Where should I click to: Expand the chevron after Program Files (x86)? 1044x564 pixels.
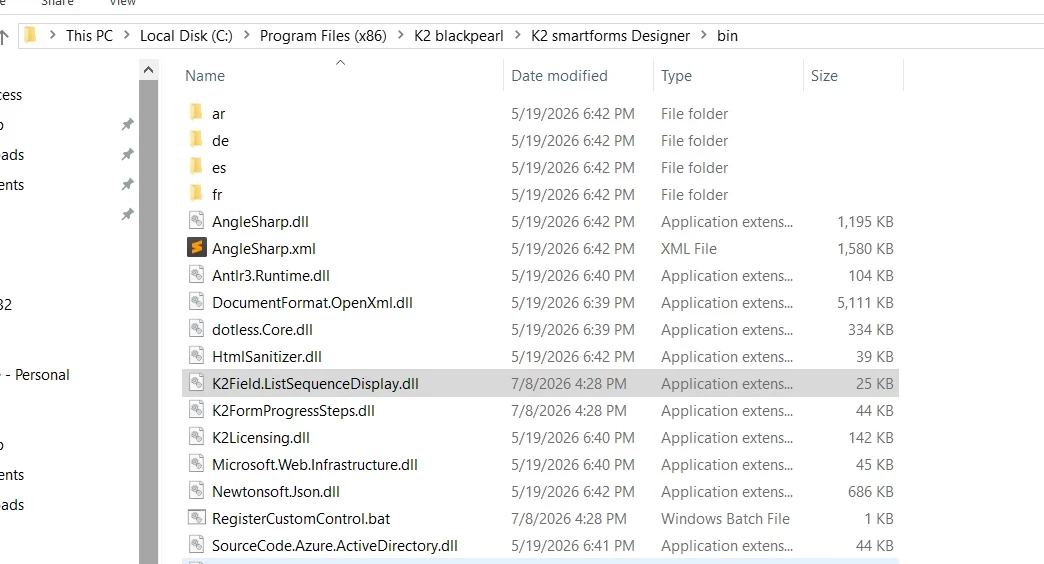(400, 35)
